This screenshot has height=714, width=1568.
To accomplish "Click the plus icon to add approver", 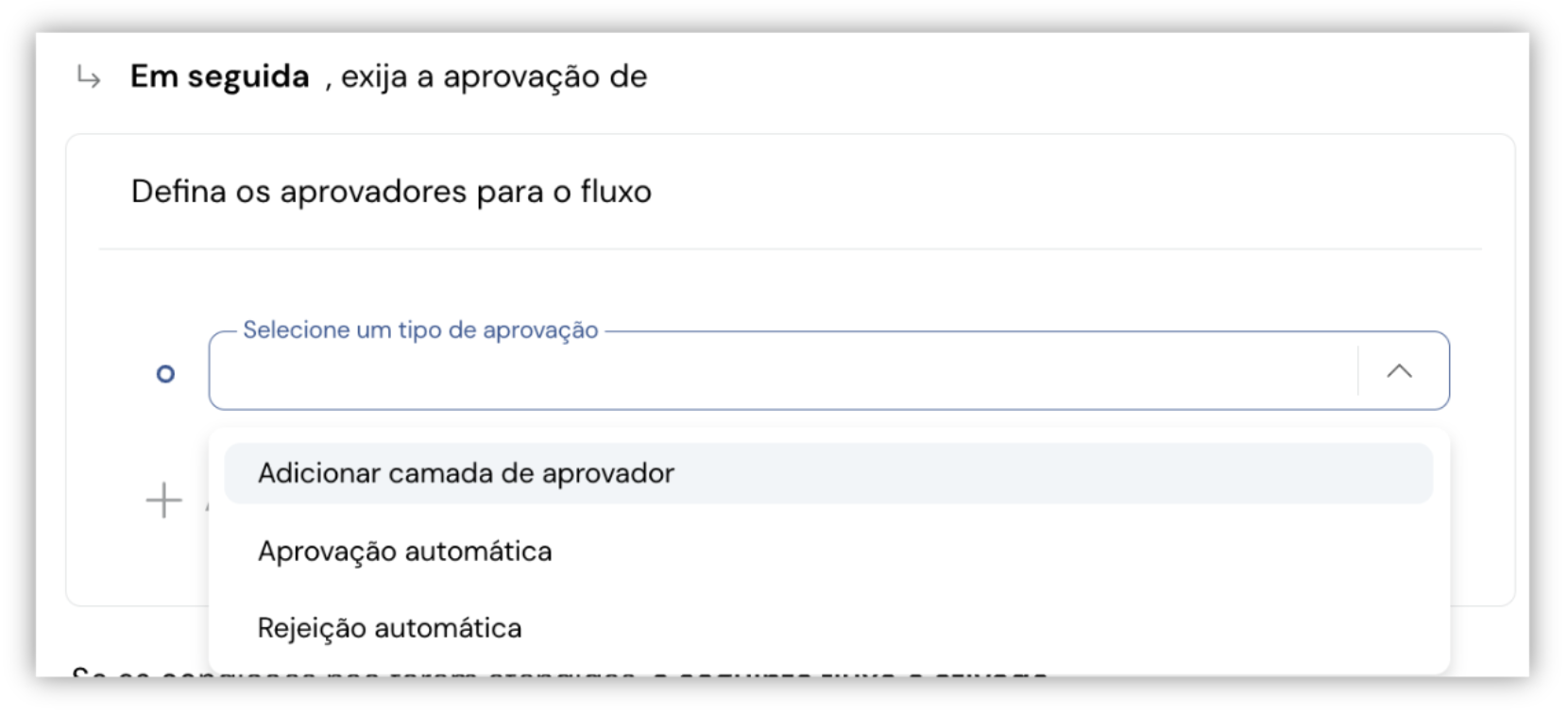I will (163, 500).
